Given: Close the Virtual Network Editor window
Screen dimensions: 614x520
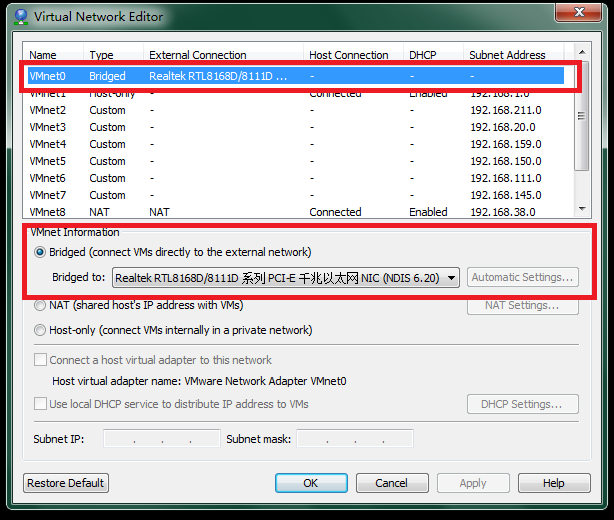Looking at the screenshot, I should pos(579,12).
